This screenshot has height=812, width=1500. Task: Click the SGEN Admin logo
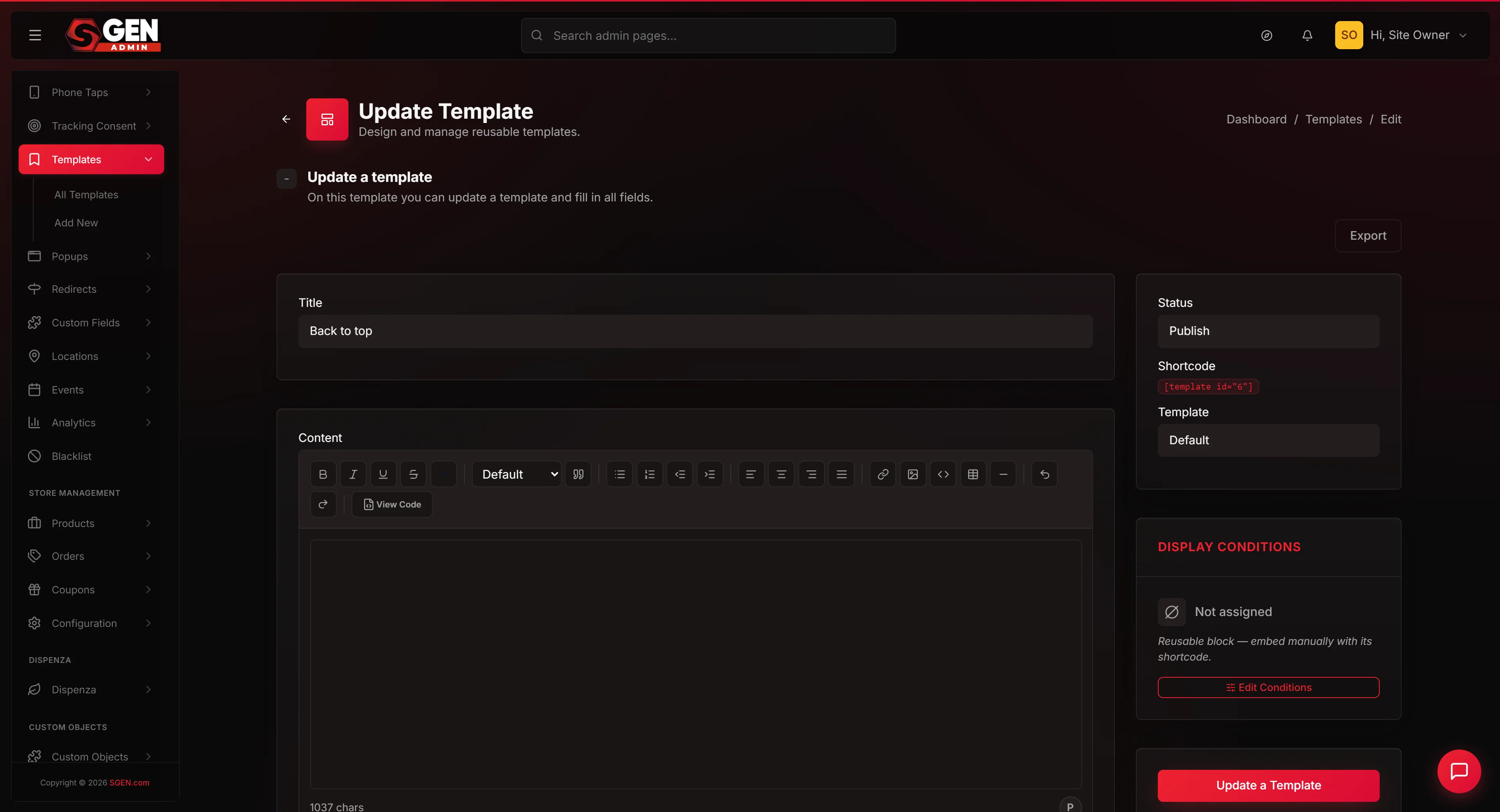point(113,35)
